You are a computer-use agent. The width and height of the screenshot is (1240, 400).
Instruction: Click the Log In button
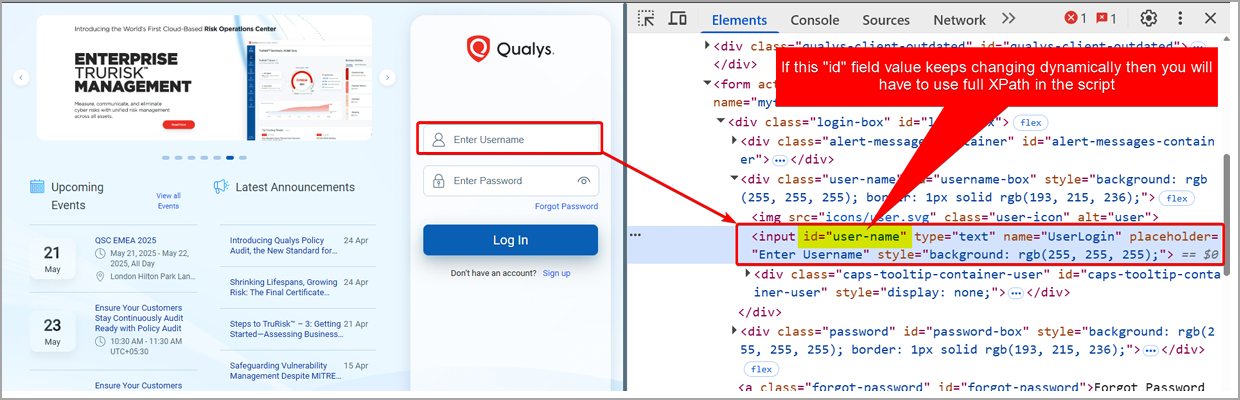tap(510, 240)
